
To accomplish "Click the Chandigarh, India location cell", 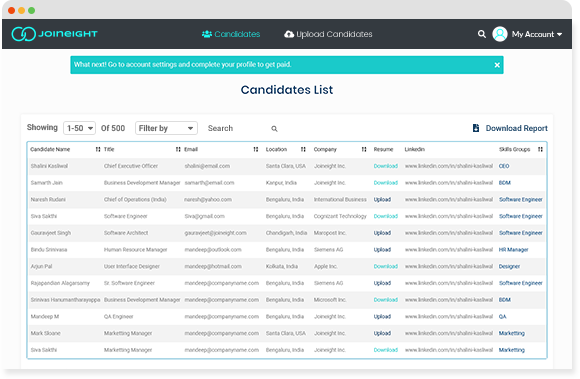I will pos(286,233).
